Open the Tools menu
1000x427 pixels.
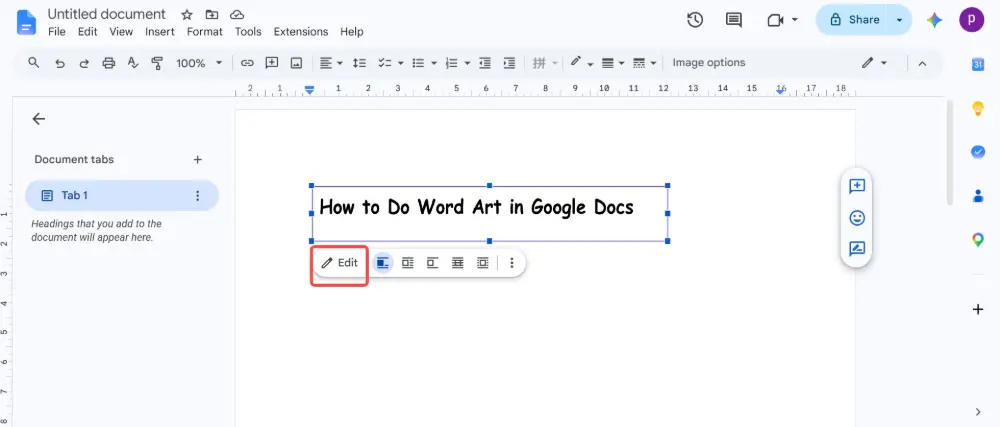[248, 32]
